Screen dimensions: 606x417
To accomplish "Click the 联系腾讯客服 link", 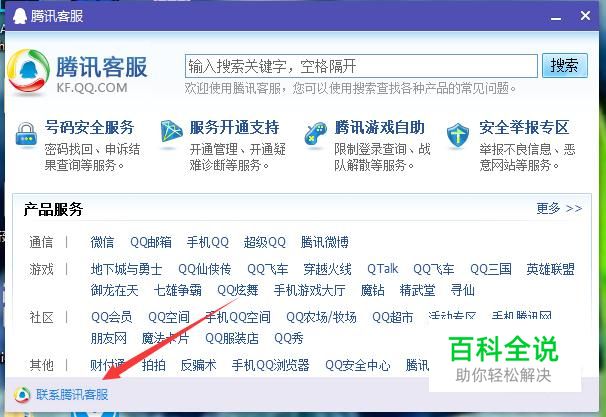I will [x=72, y=395].
